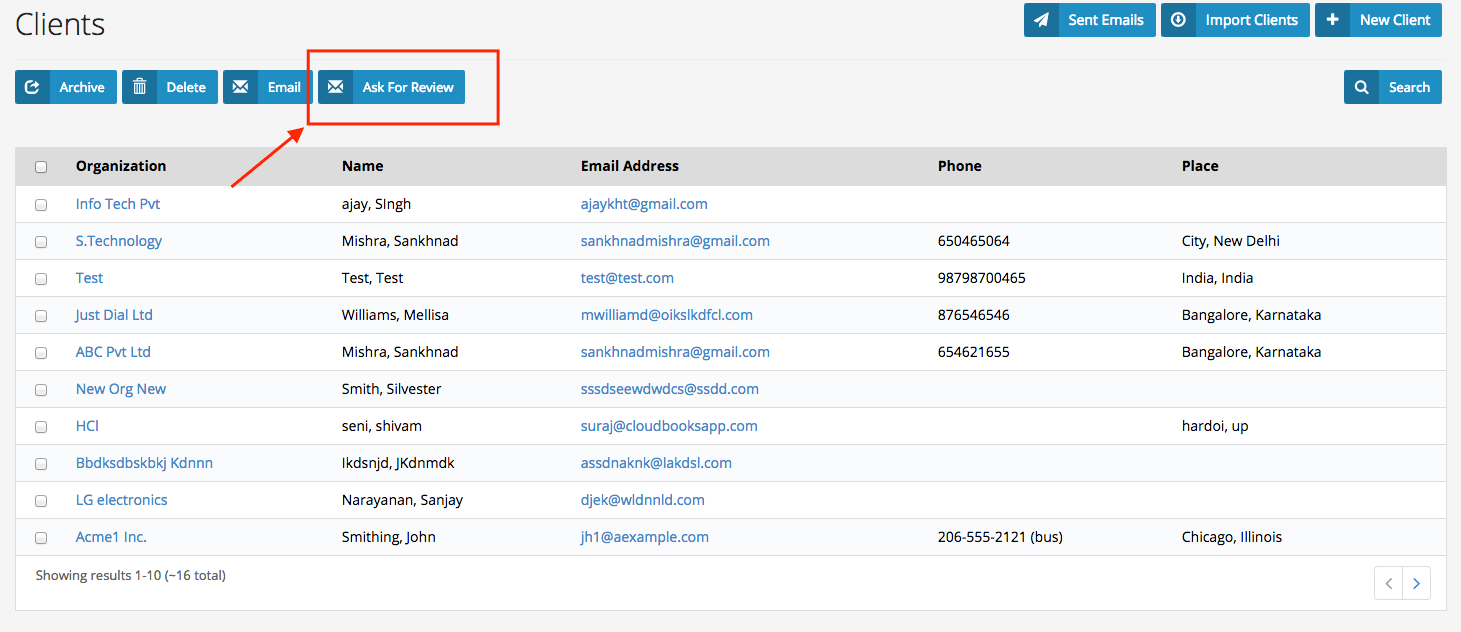Click the paper plane icon on Sent Emails
The width and height of the screenshot is (1461, 632).
click(1041, 20)
